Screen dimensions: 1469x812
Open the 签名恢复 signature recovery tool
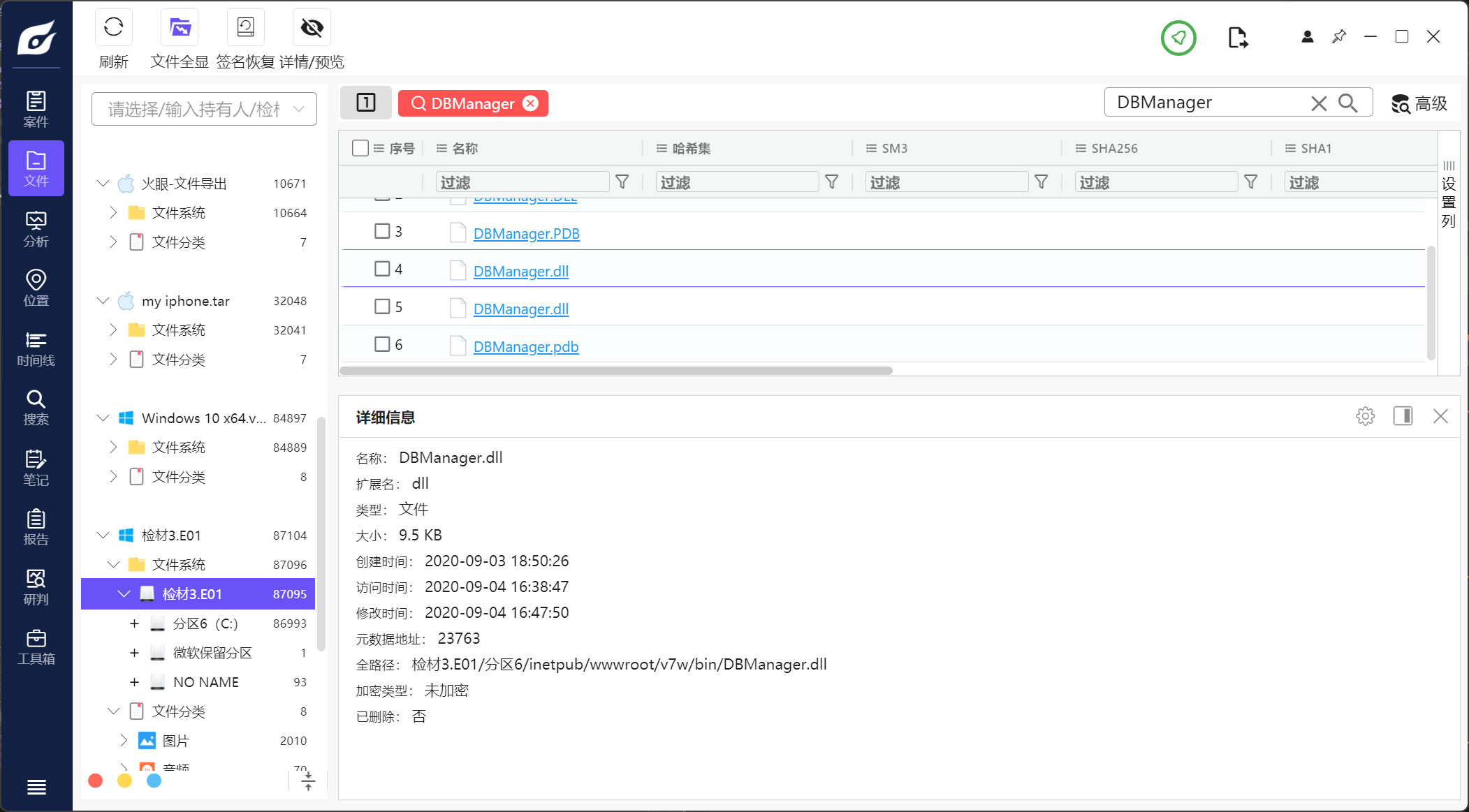click(245, 28)
